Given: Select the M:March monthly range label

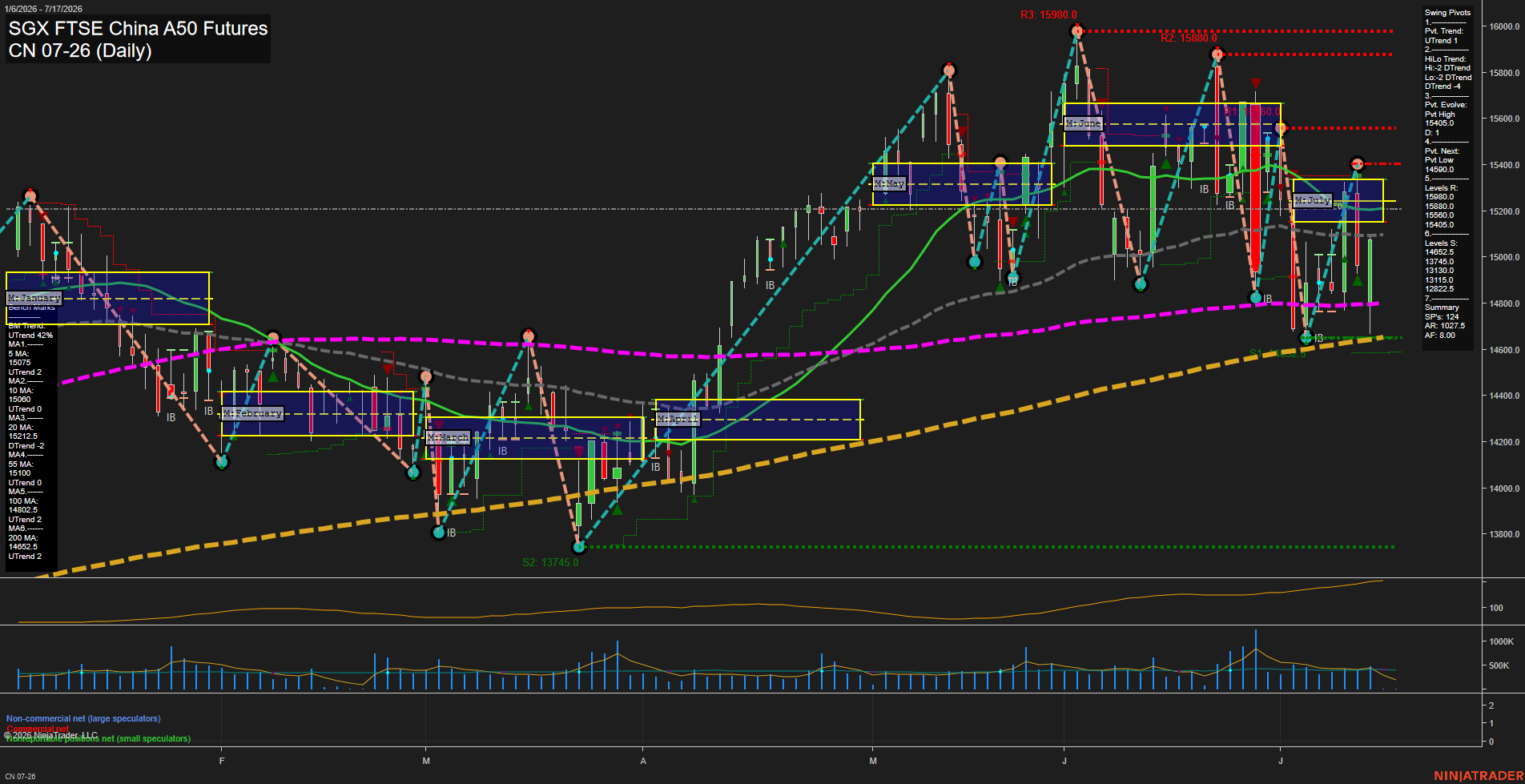Looking at the screenshot, I should tap(449, 437).
